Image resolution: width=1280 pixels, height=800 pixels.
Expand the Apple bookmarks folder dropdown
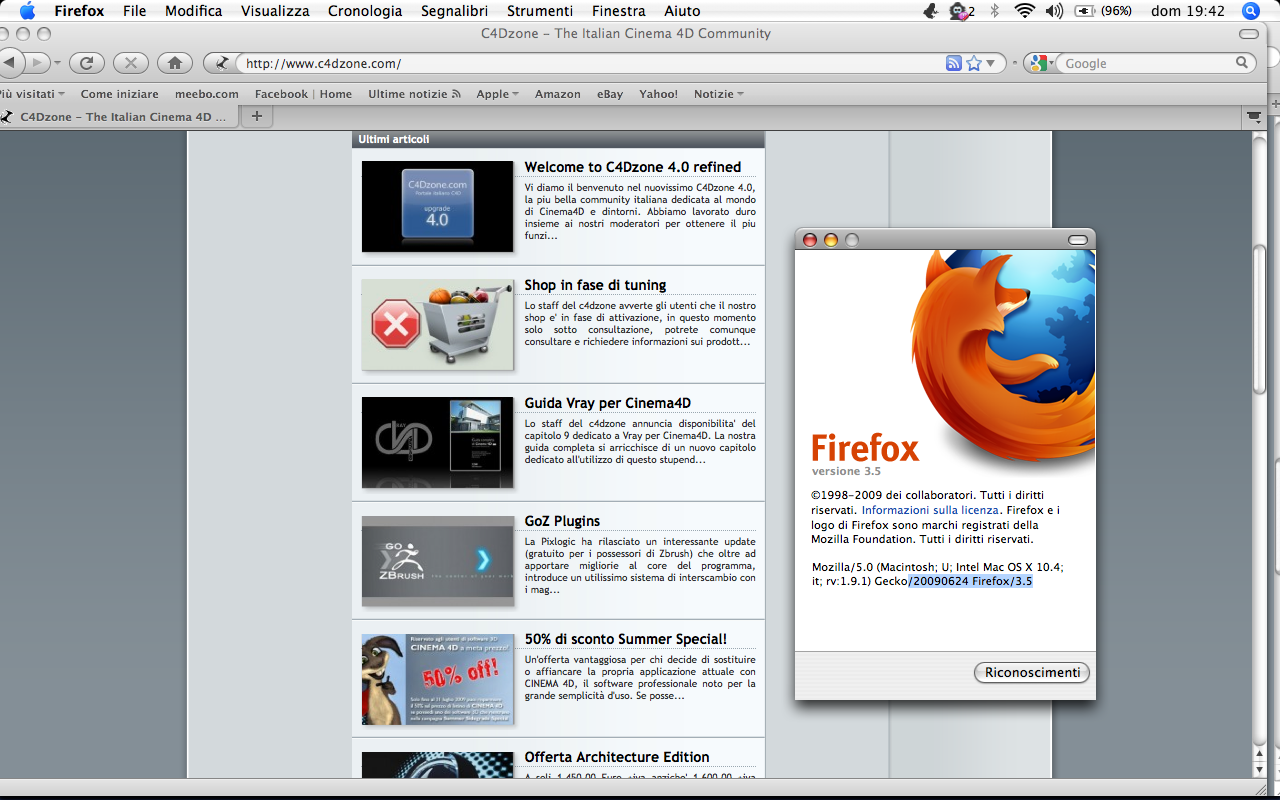[497, 94]
